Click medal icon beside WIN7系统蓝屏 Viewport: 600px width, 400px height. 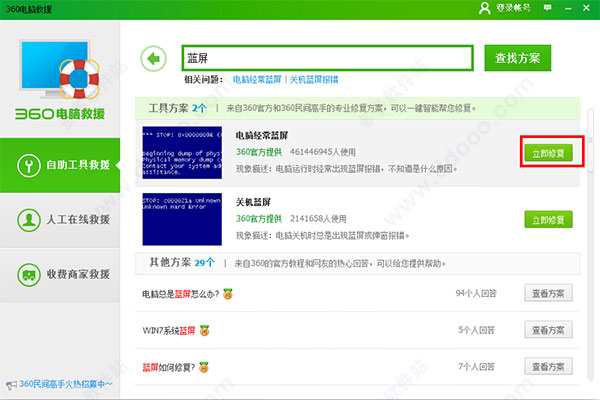(205, 330)
